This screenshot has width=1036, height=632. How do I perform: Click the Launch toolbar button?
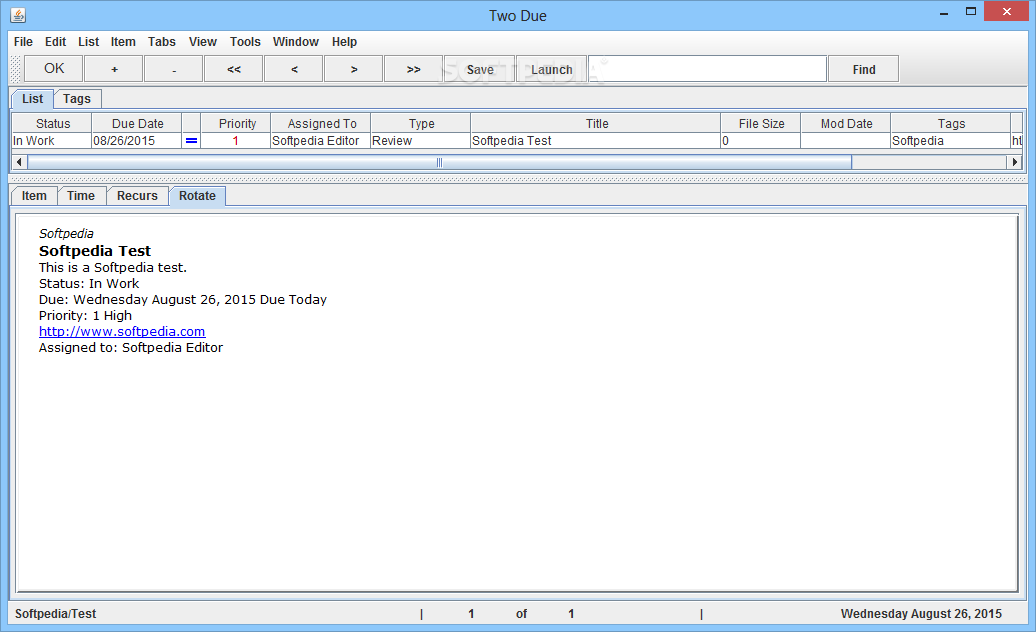coord(552,69)
